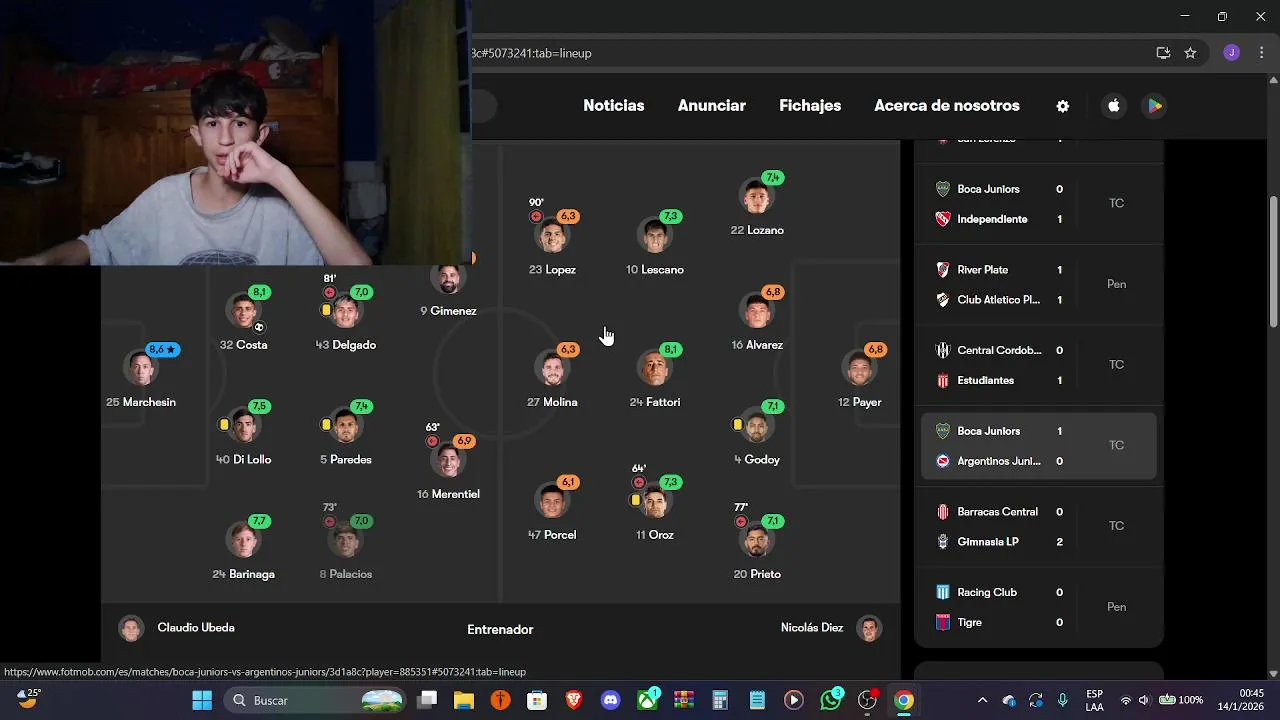1280x720 pixels.
Task: Open Anunciar in the navigation bar
Action: tap(712, 106)
